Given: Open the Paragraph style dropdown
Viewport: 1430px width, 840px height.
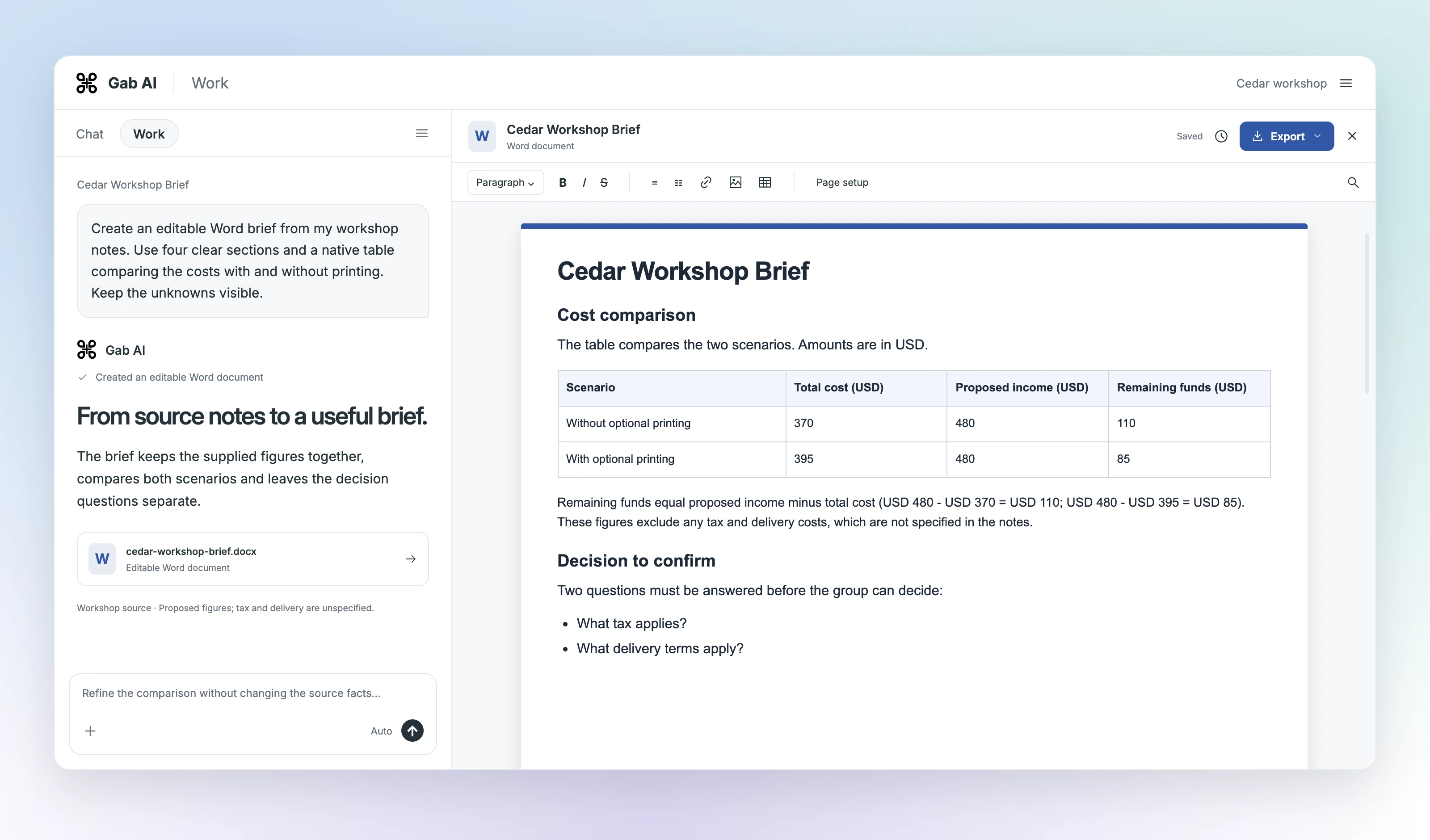Looking at the screenshot, I should pos(505,182).
